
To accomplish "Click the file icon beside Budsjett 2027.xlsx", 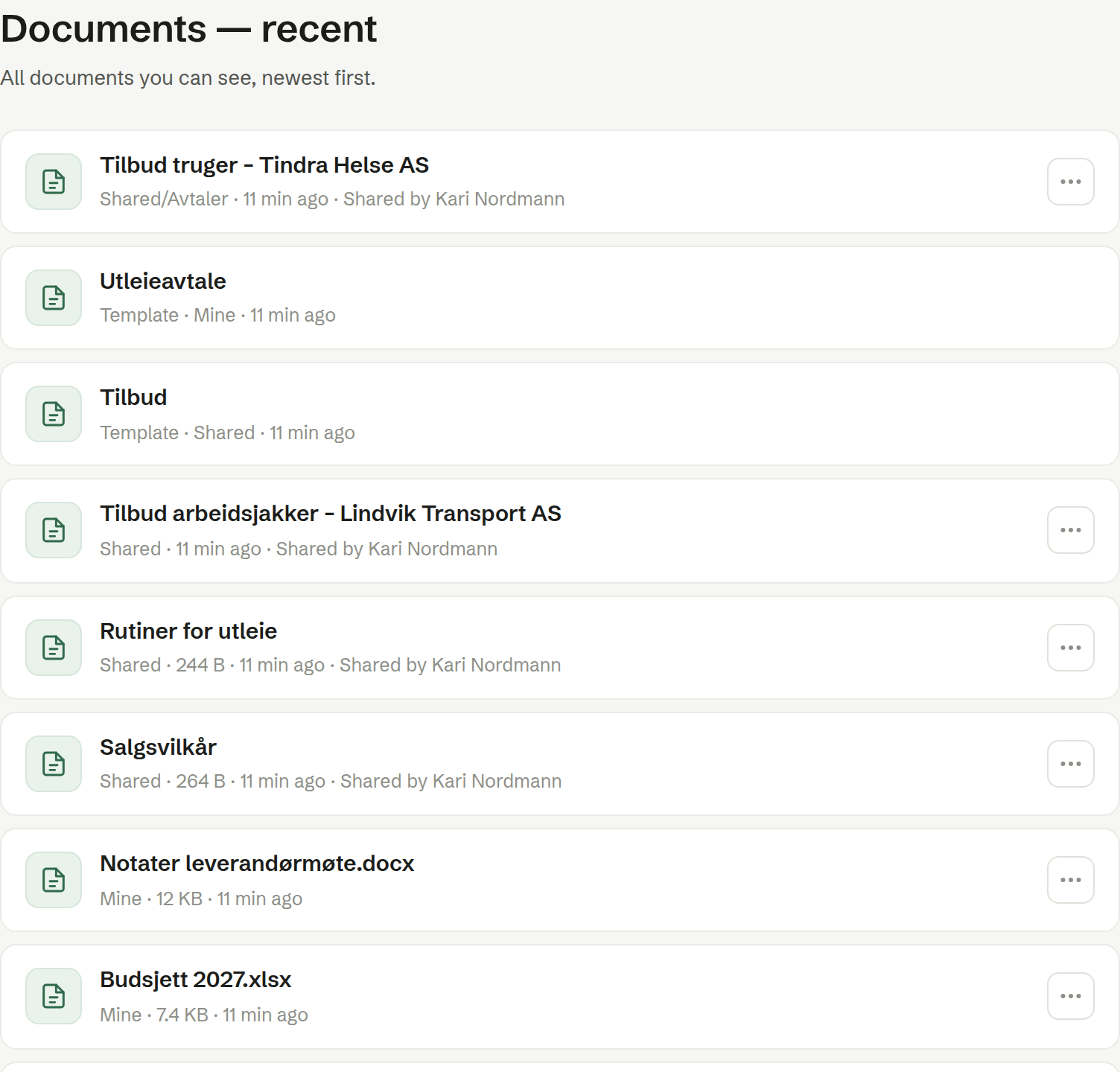I will click(54, 996).
